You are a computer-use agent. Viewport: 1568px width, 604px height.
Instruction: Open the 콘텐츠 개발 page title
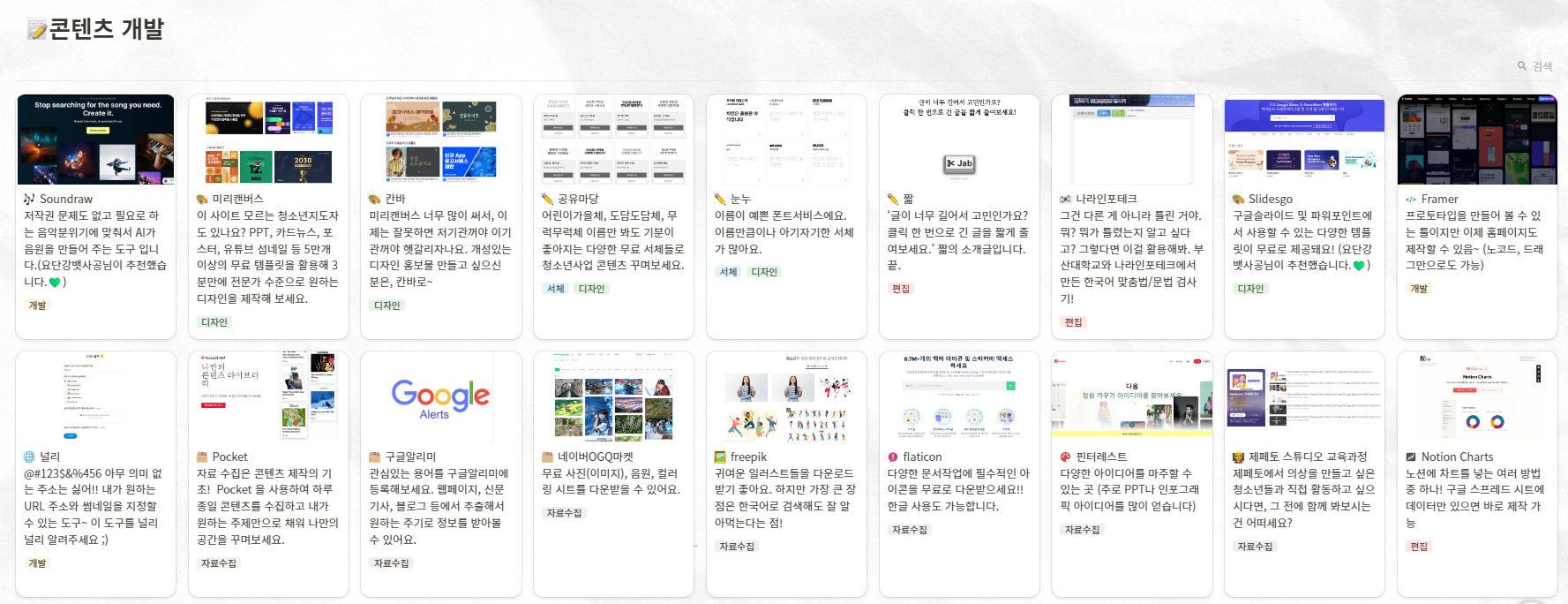click(107, 29)
